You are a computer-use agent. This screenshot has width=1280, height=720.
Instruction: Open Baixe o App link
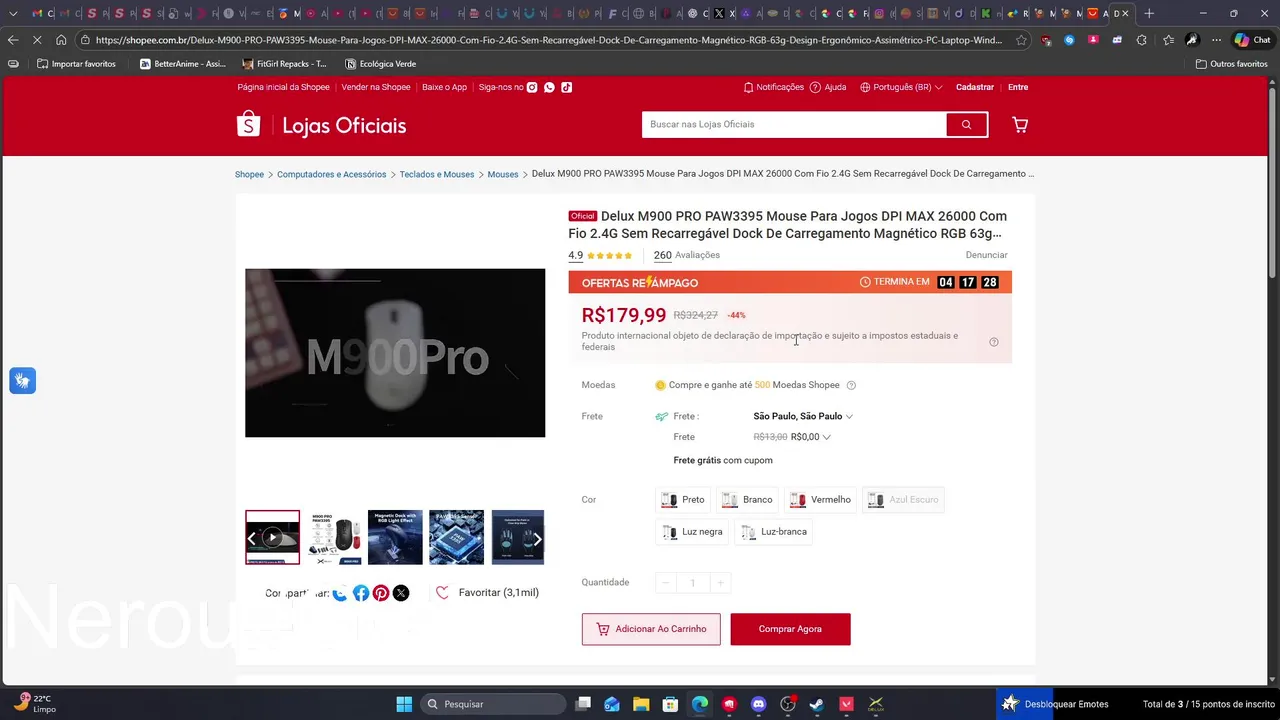[x=444, y=87]
